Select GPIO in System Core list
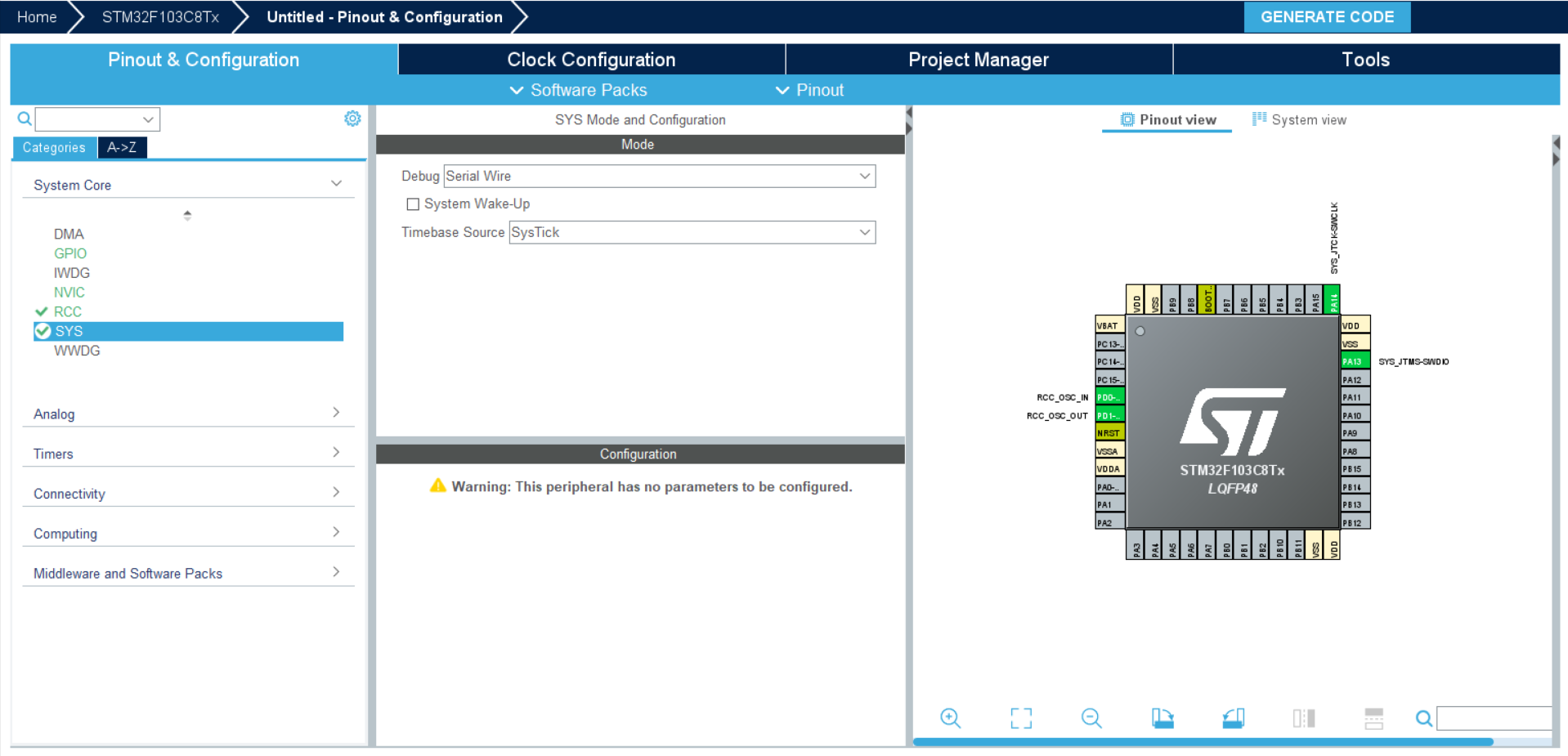 pos(70,253)
